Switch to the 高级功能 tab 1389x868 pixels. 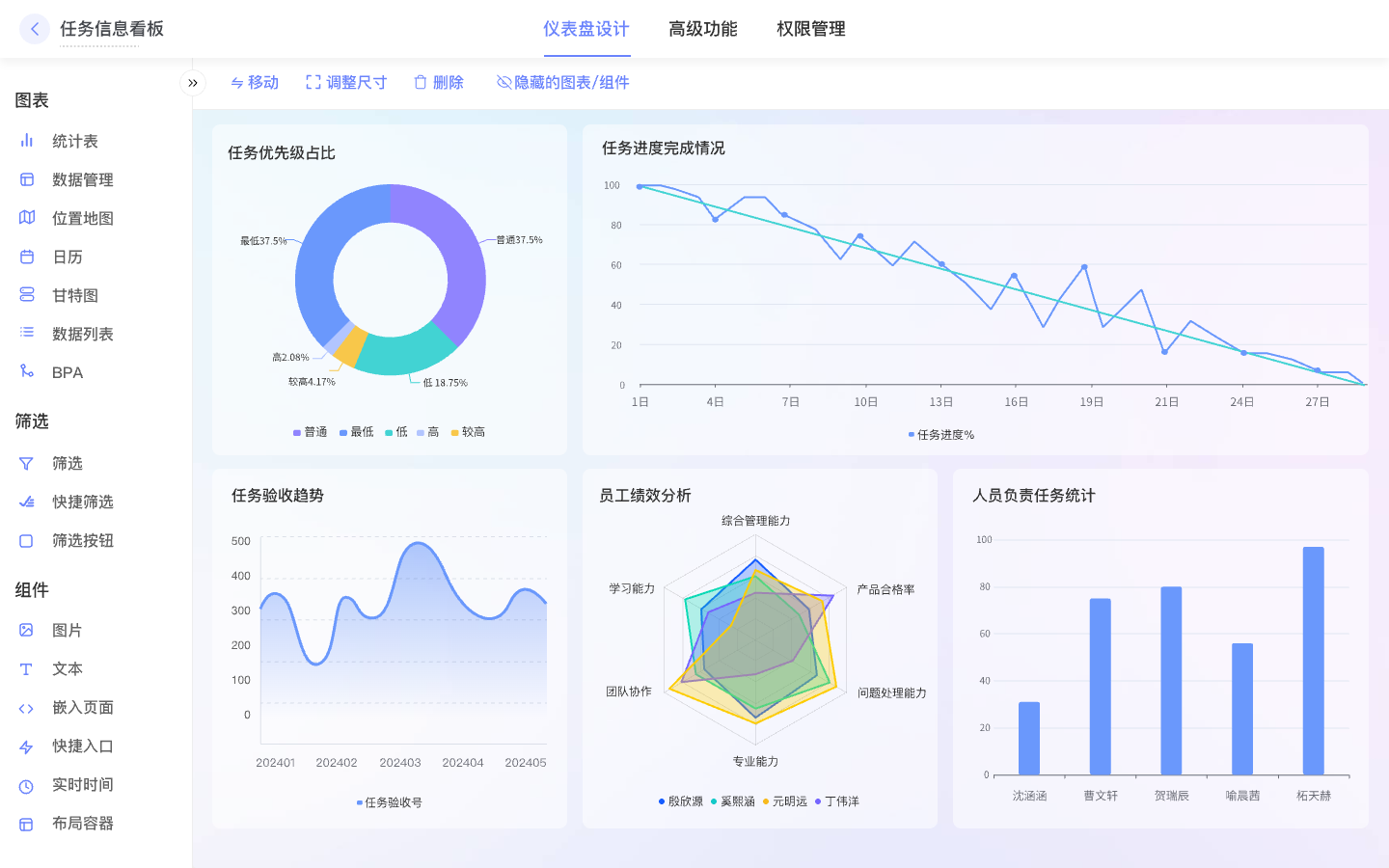[701, 29]
